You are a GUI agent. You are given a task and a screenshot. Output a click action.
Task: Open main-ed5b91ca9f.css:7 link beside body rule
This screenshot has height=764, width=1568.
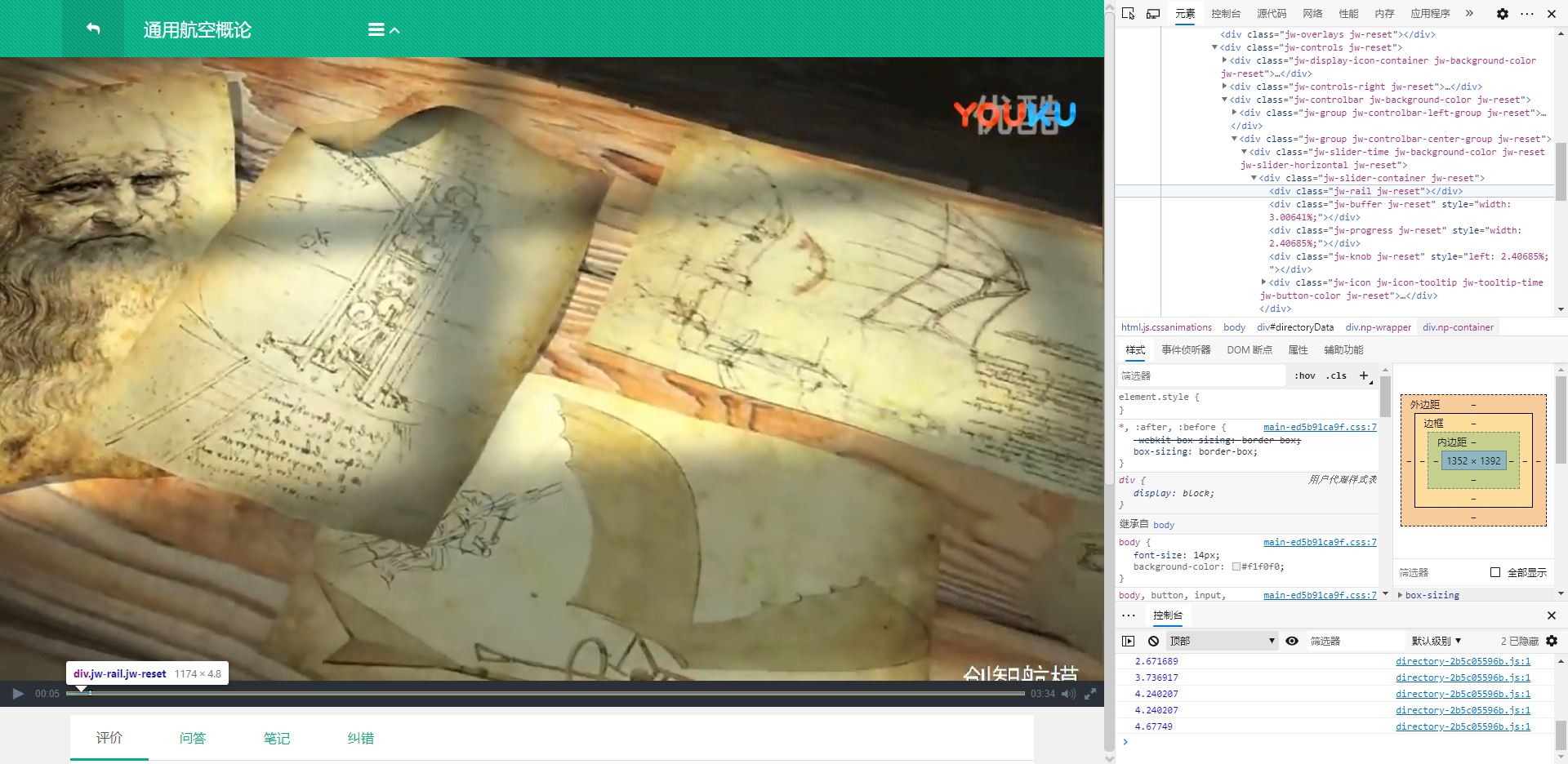[x=1320, y=542]
